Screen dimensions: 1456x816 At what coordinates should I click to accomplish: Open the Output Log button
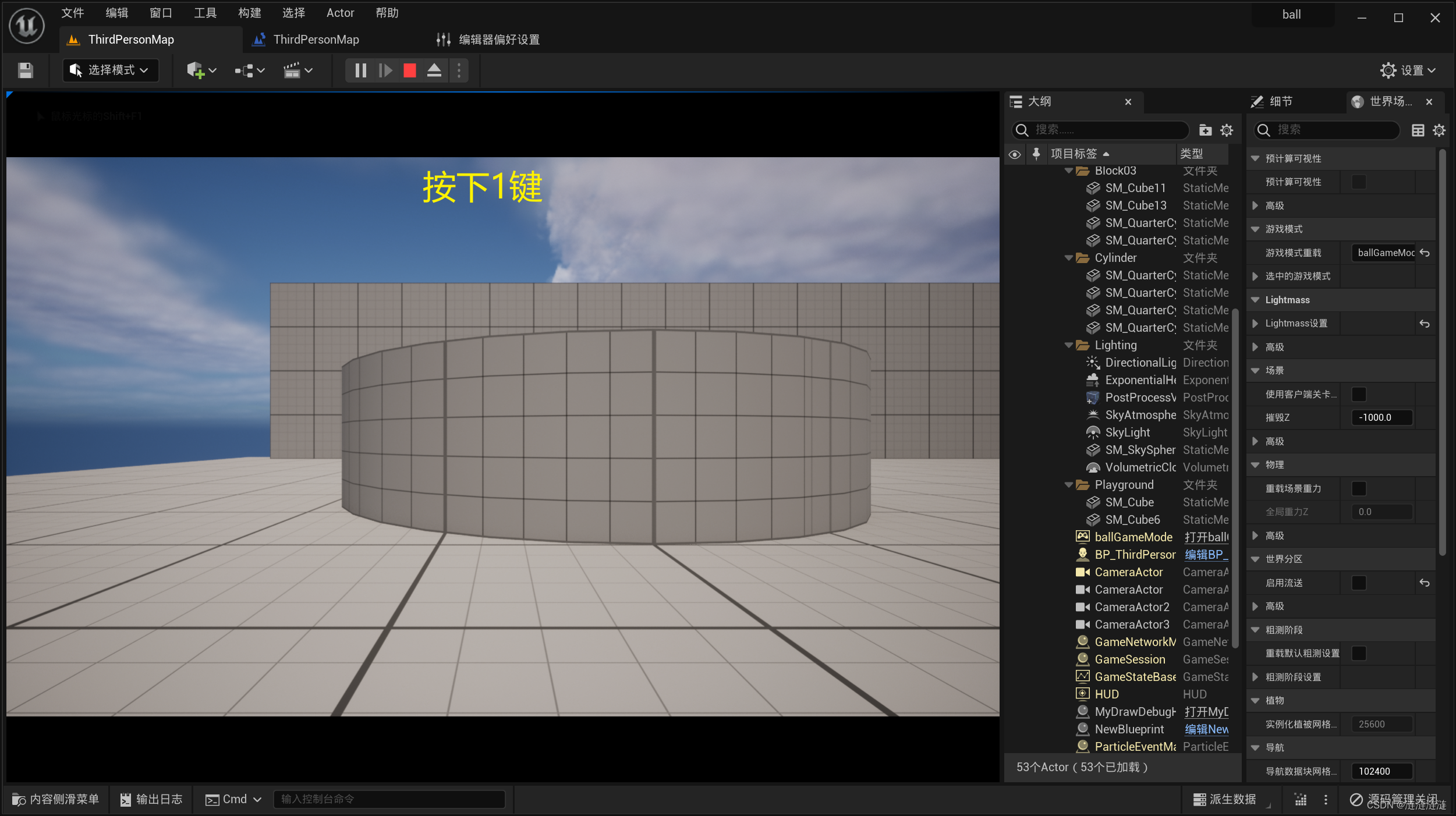tap(151, 799)
